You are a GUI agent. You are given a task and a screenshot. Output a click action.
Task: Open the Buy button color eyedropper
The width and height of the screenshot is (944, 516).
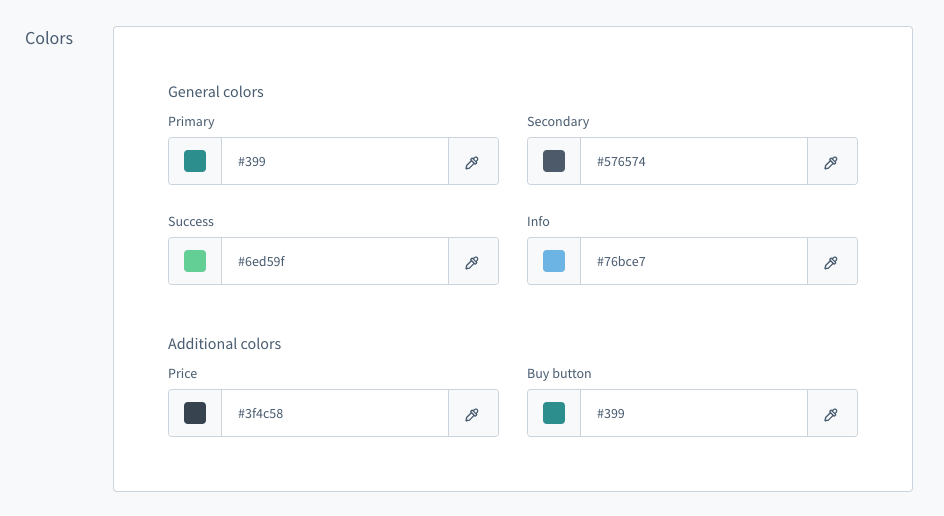831,414
